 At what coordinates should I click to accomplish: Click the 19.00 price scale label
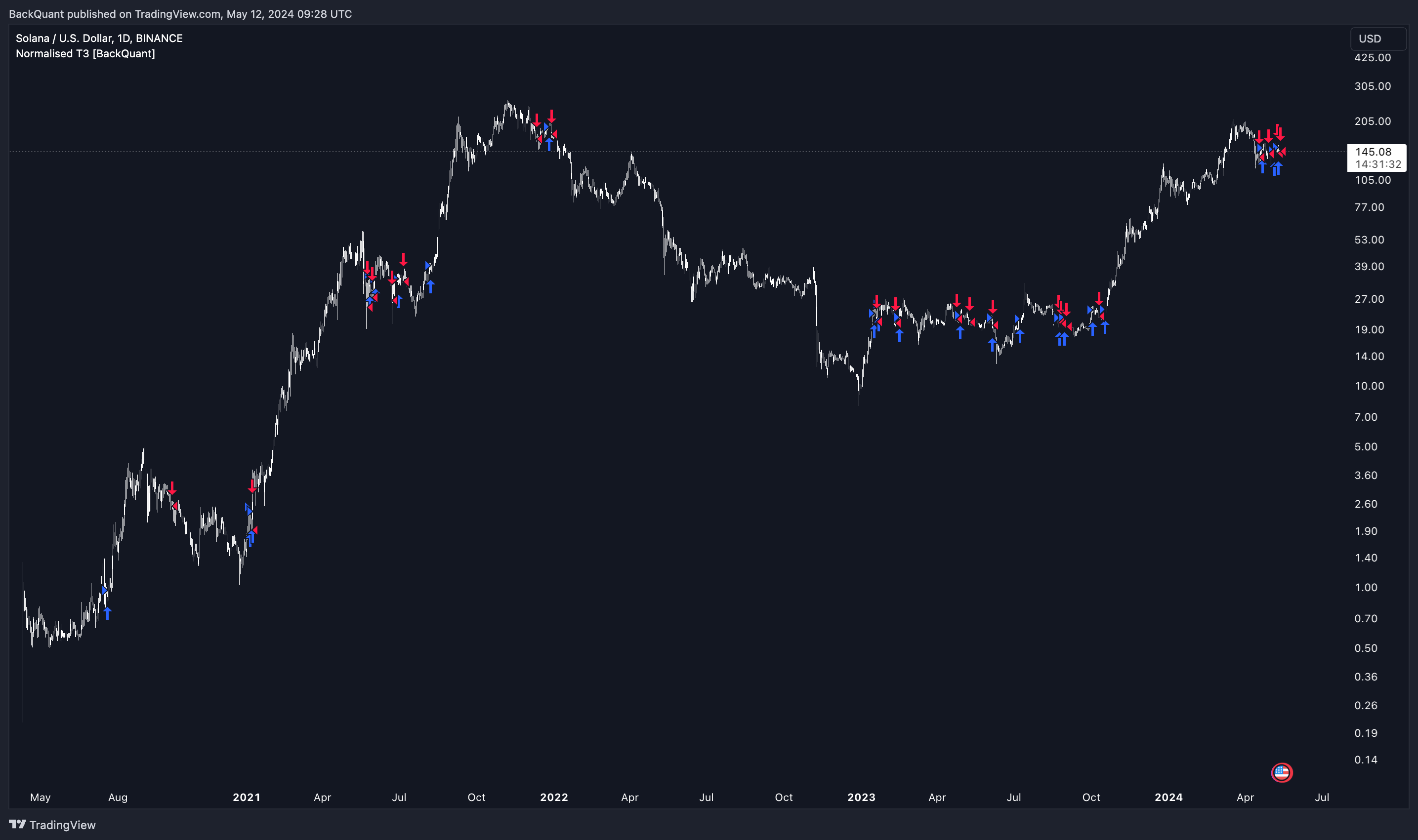(x=1369, y=329)
